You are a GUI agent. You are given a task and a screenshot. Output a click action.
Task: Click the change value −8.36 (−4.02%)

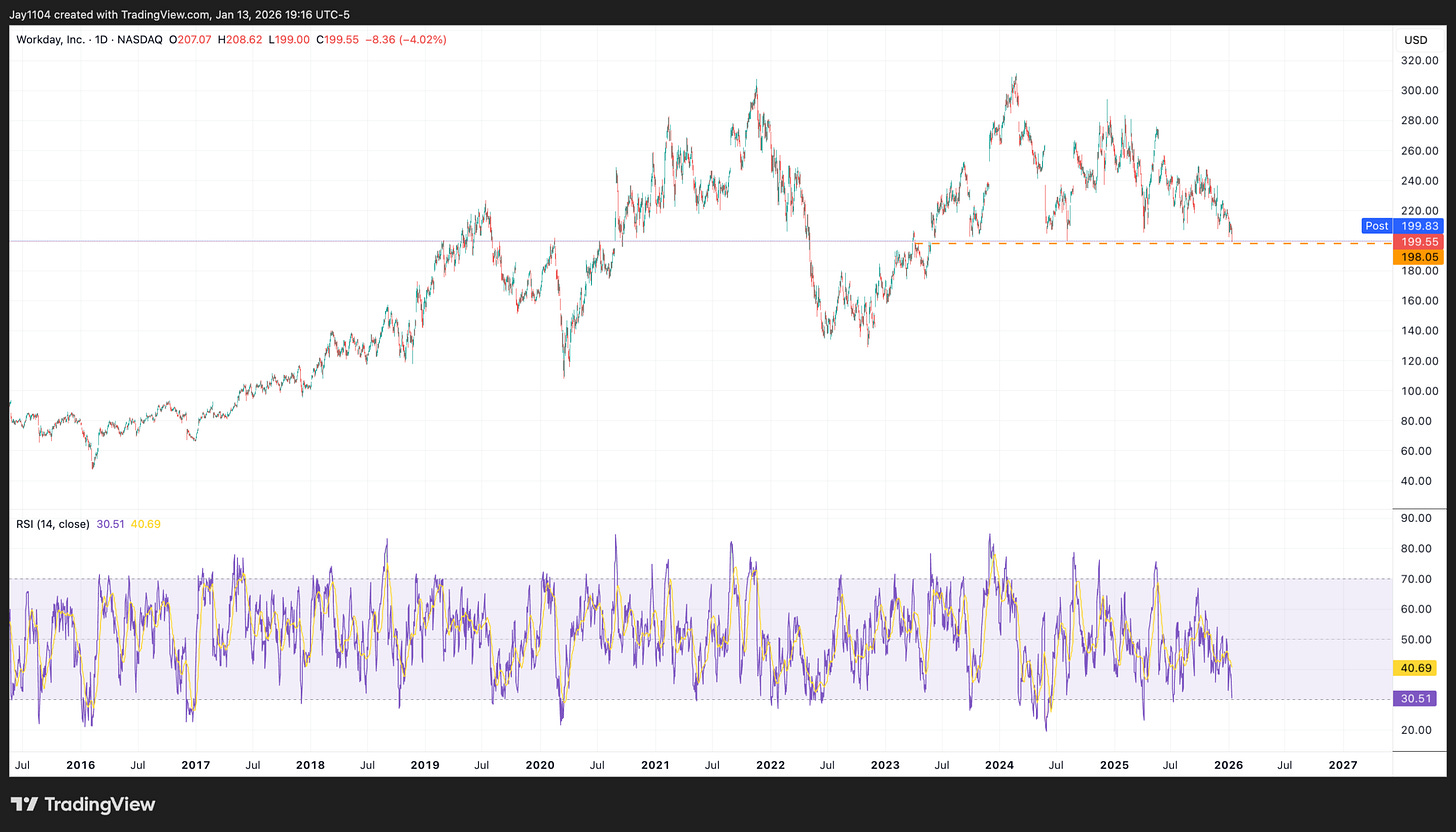[405, 40]
